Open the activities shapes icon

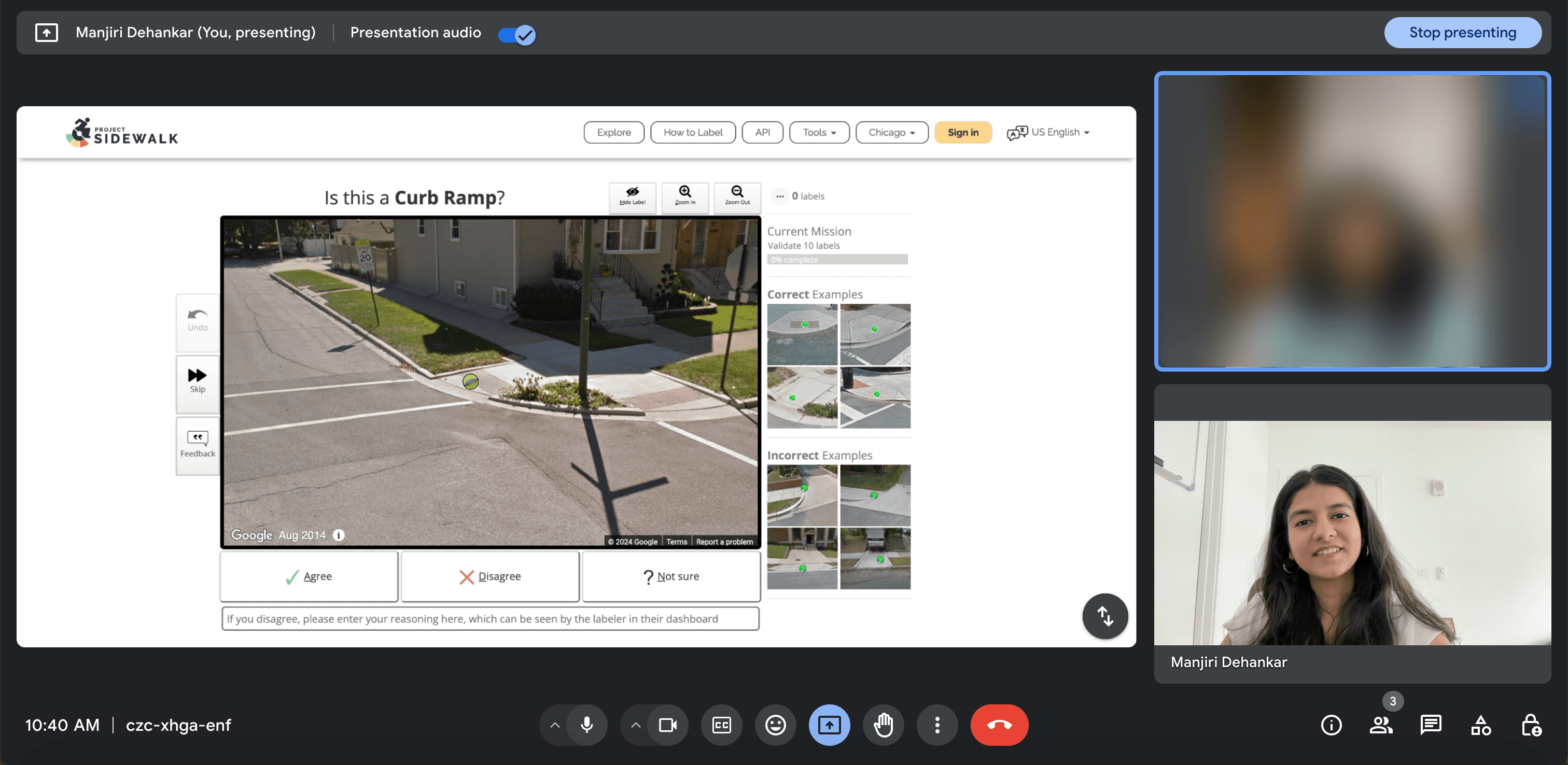click(1480, 725)
